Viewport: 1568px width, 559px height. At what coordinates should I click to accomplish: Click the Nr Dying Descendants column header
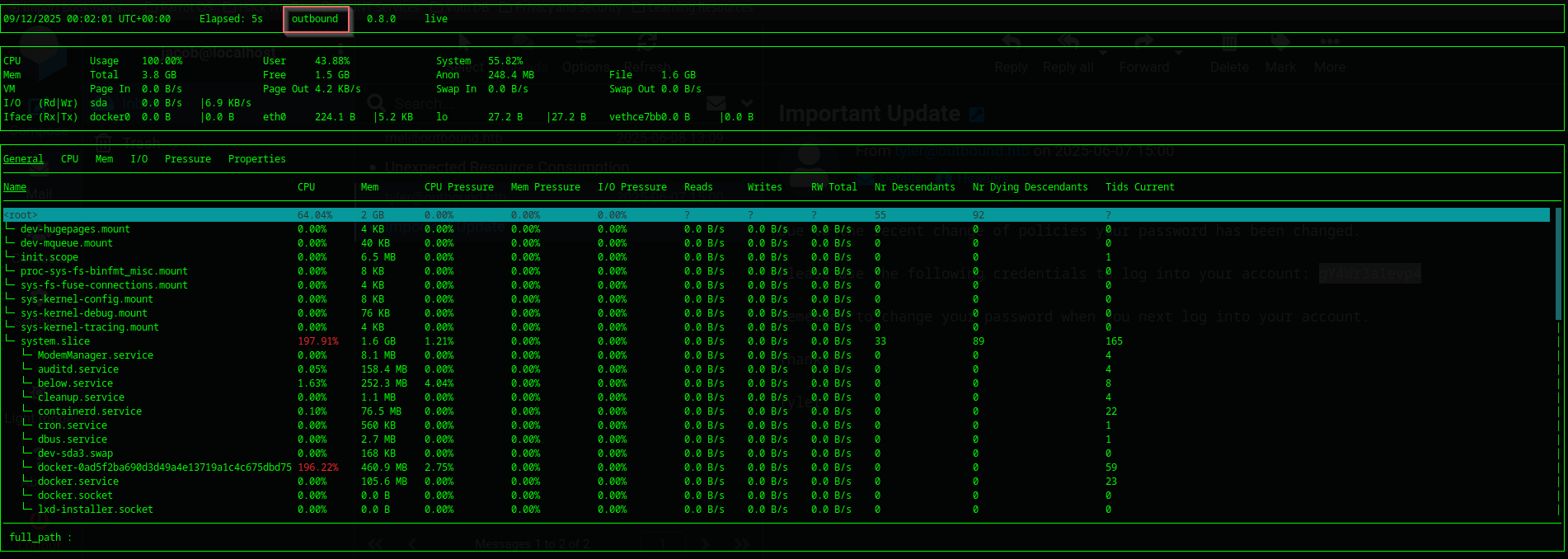pyautogui.click(x=1030, y=187)
